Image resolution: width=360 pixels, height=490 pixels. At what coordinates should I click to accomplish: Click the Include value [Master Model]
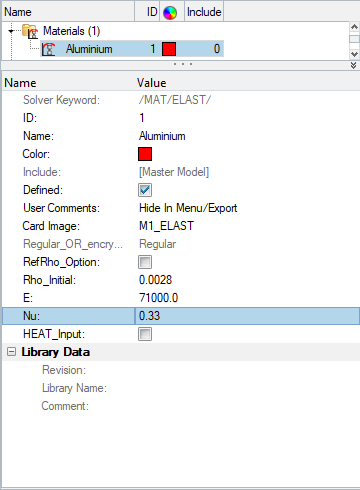[x=174, y=172]
